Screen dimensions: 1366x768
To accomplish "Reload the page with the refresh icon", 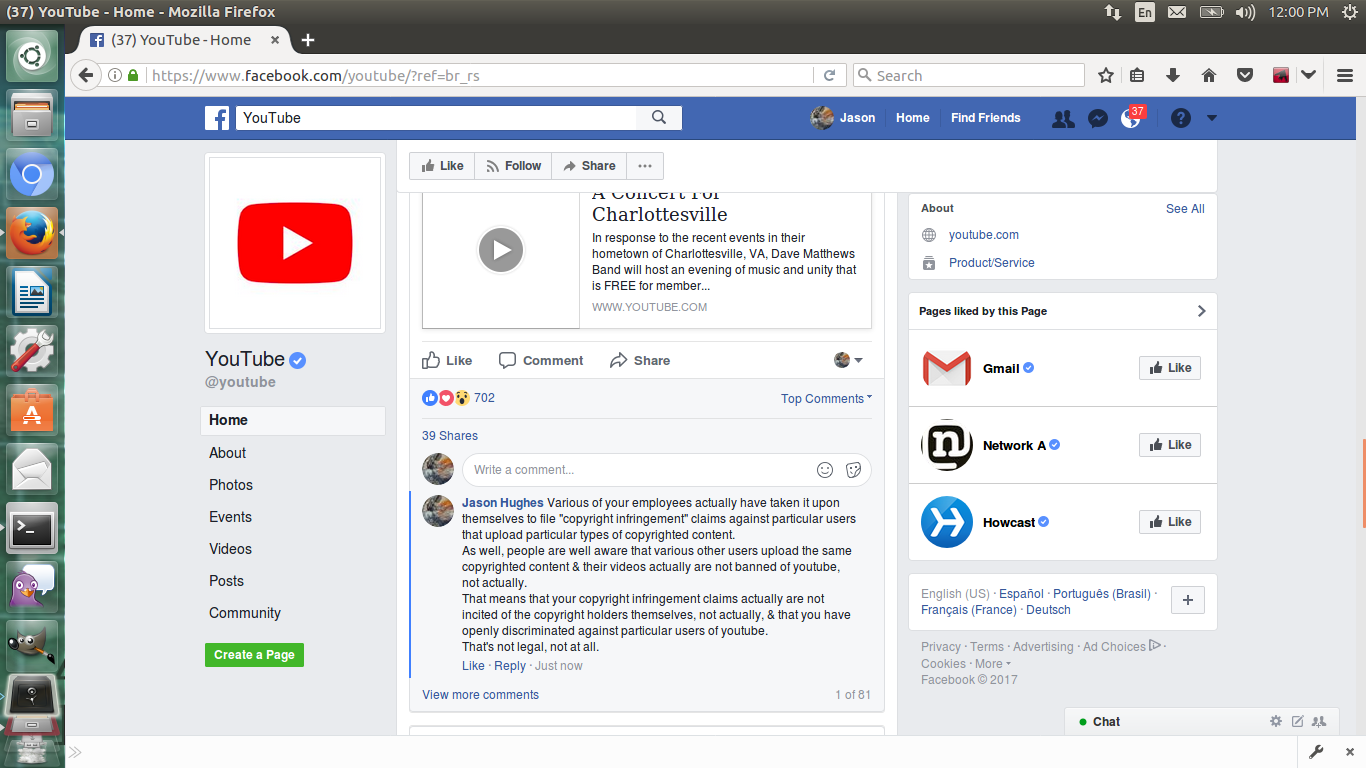I will click(829, 75).
